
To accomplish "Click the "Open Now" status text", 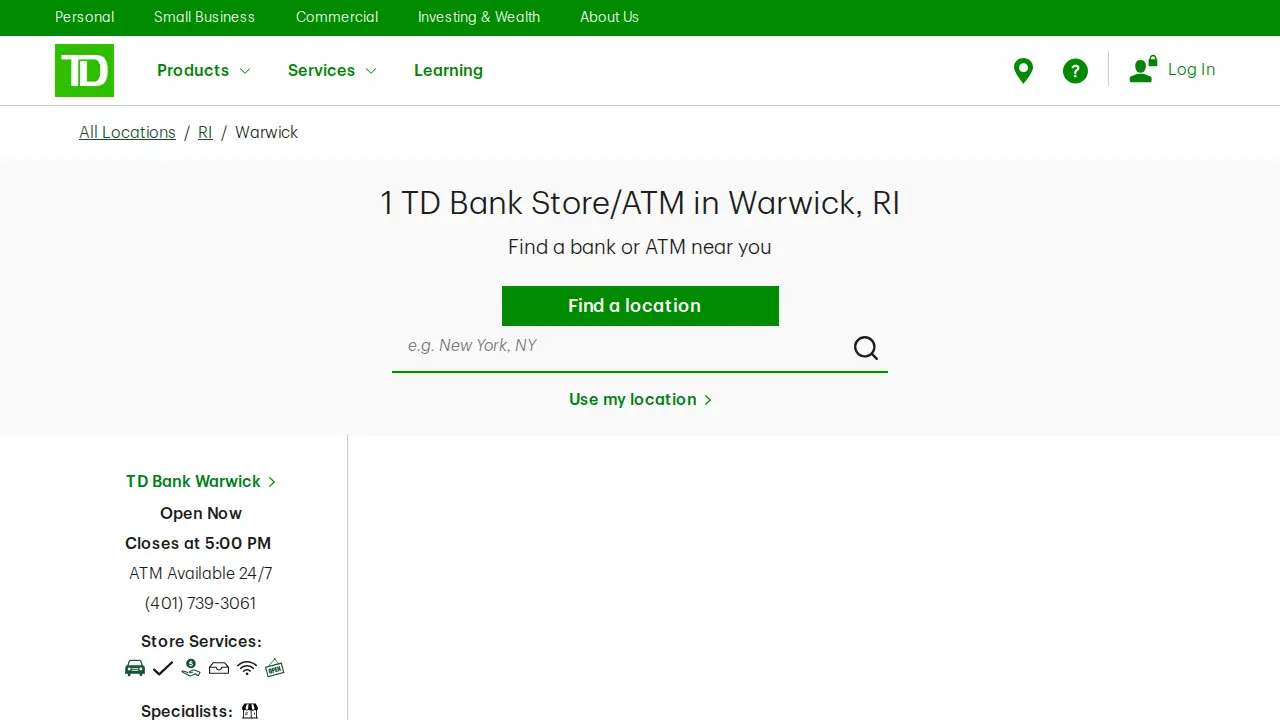I will 201,513.
